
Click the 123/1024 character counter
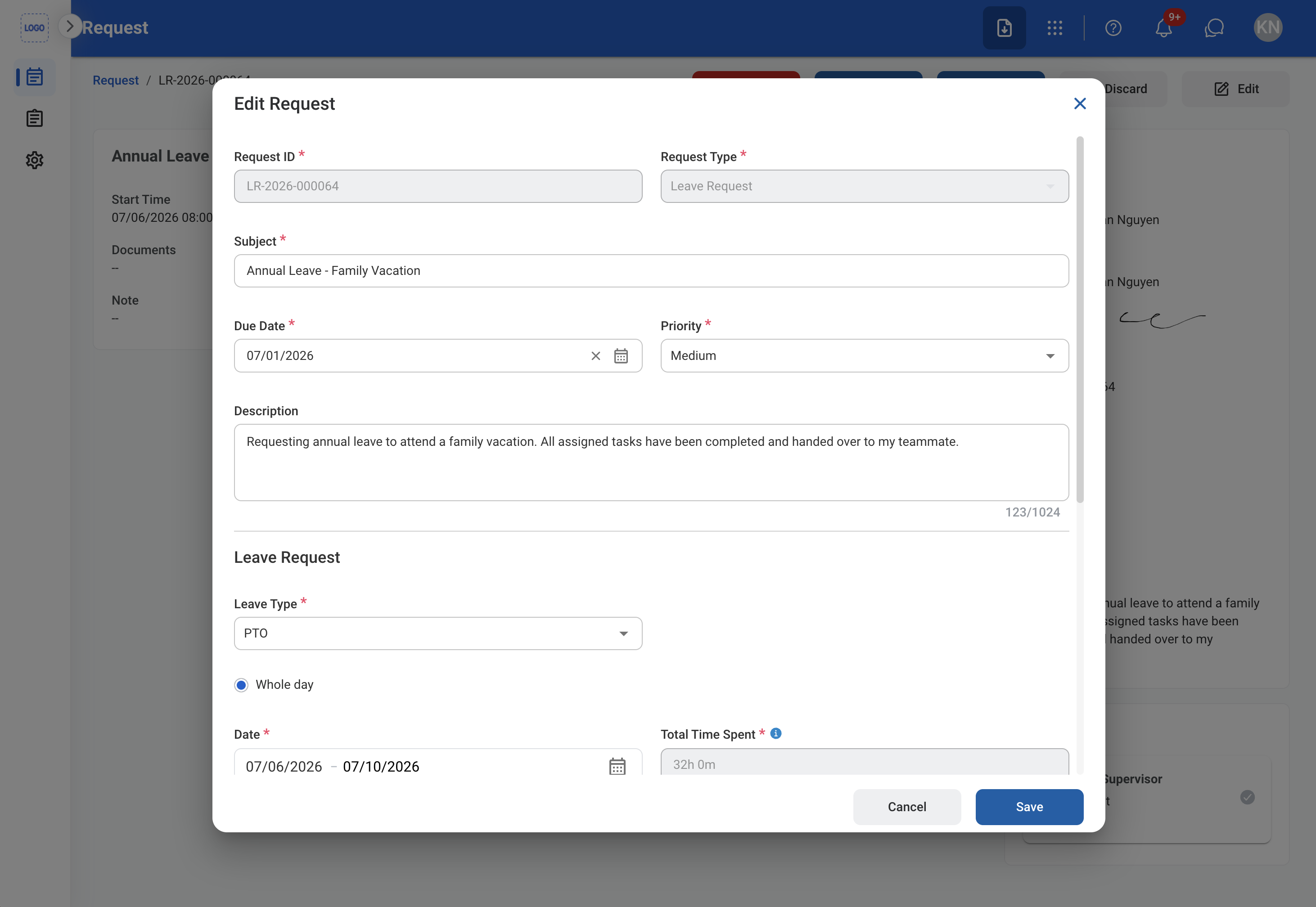click(1032, 512)
